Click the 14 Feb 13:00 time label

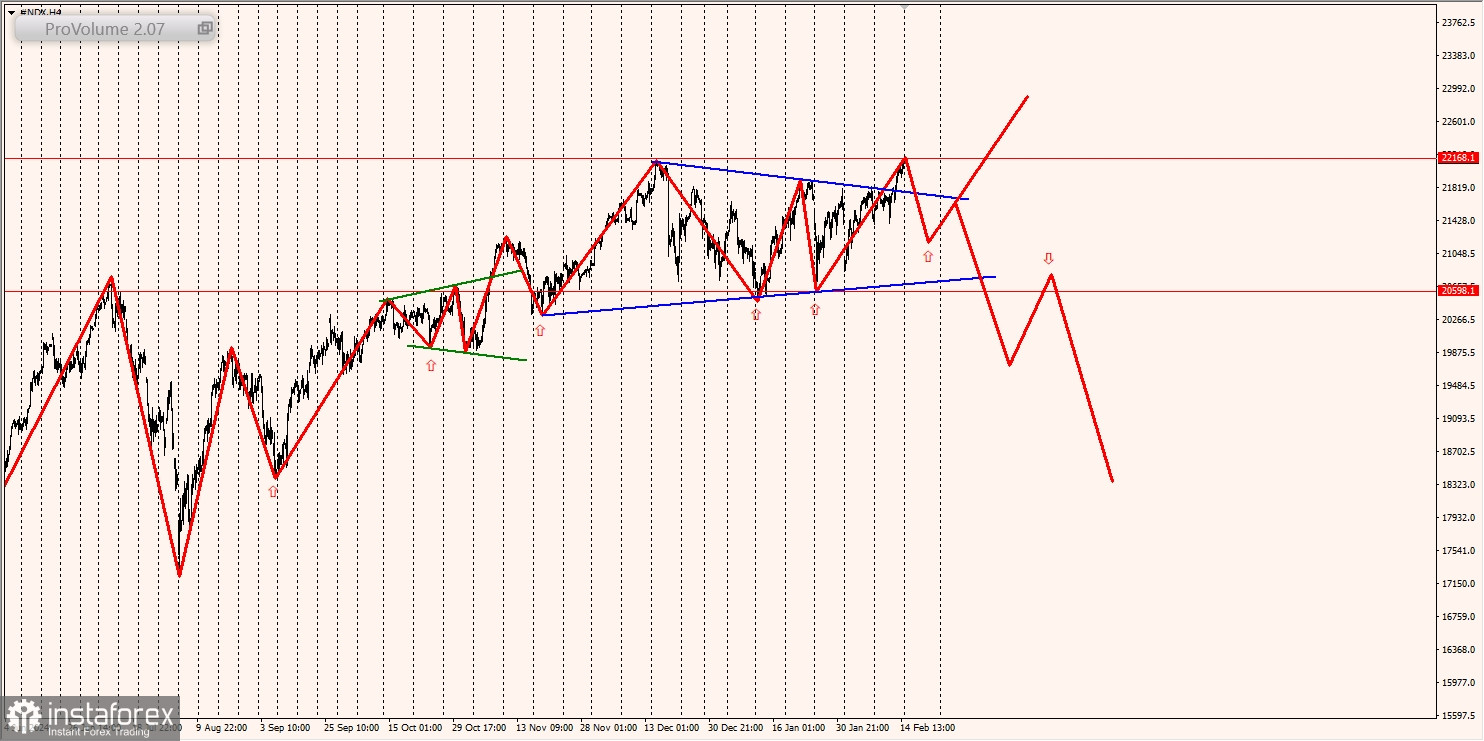coord(927,728)
